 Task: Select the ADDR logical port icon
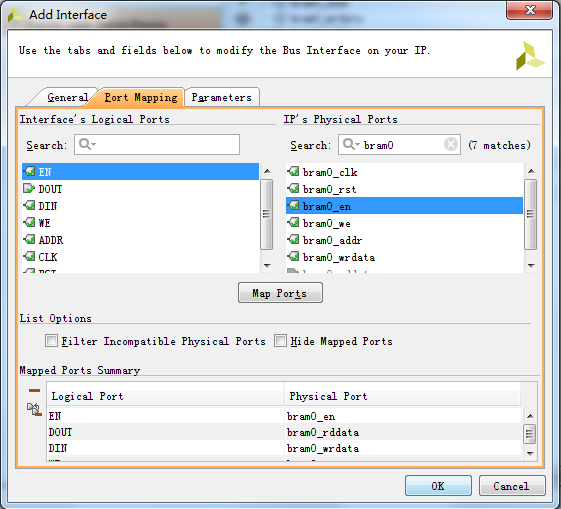(x=29, y=239)
